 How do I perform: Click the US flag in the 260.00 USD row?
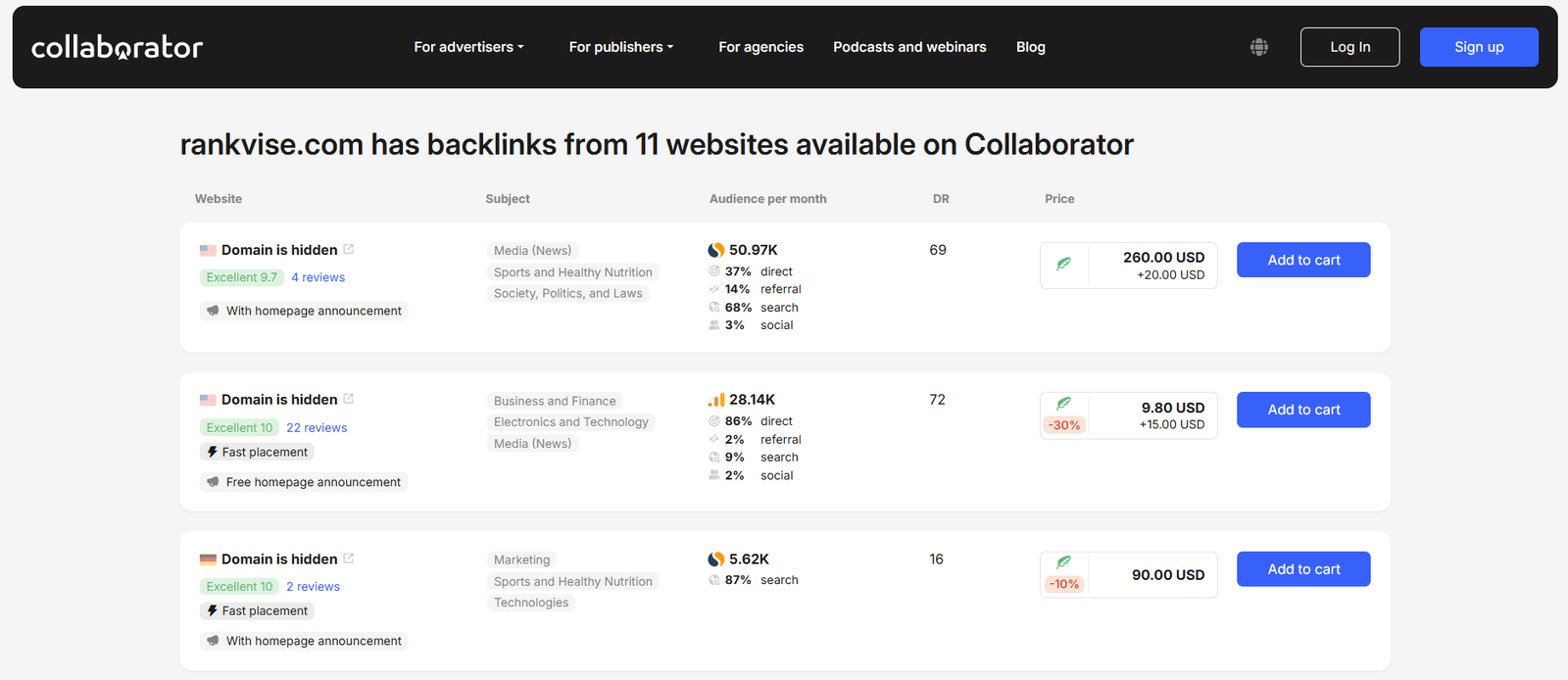pos(208,250)
